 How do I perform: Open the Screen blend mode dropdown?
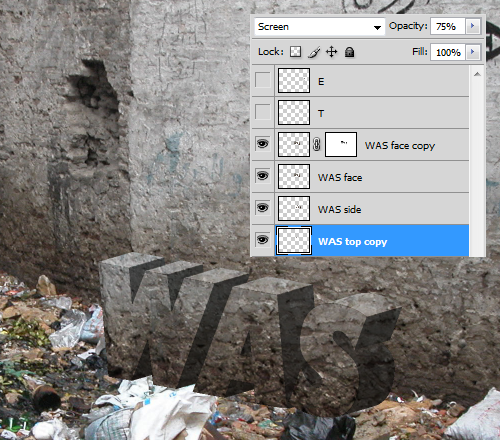319,27
